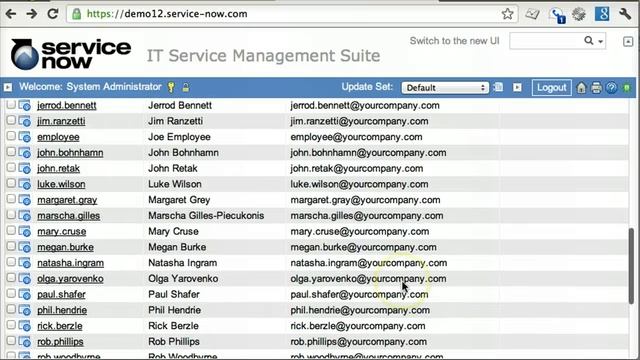The width and height of the screenshot is (640, 360).
Task: Check the box for natasha.ingram row
Action: click(x=11, y=262)
